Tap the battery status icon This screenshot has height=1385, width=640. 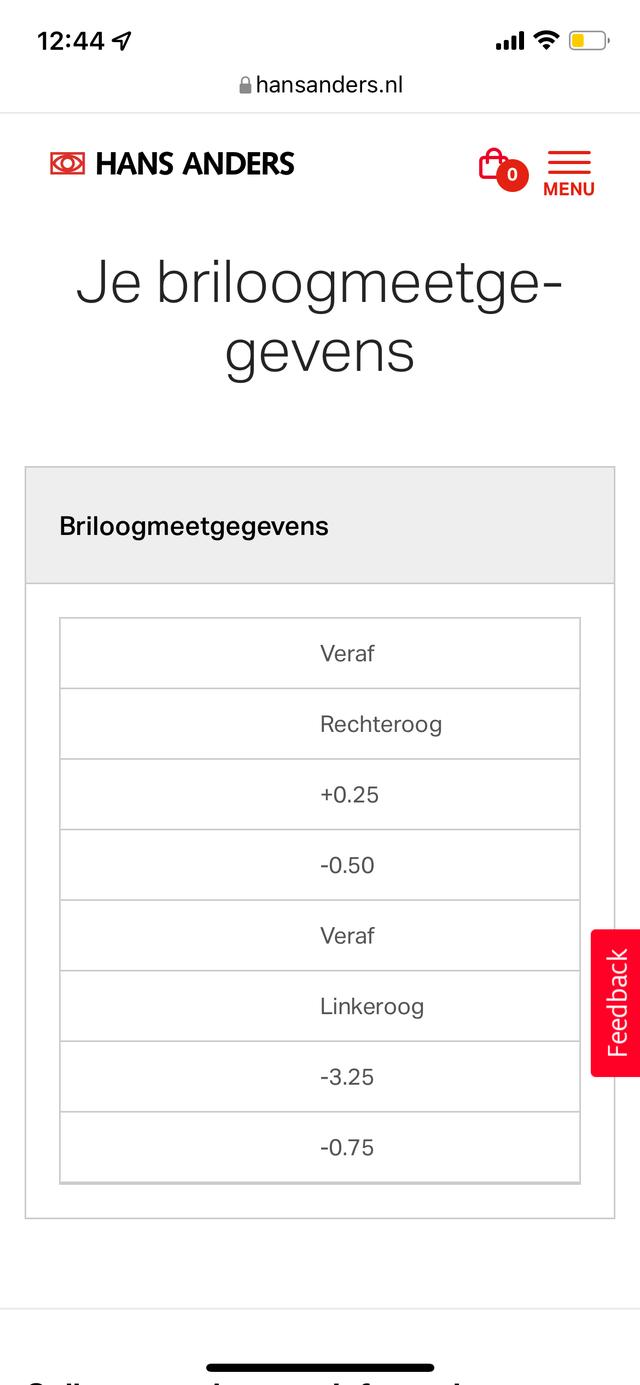[x=588, y=41]
